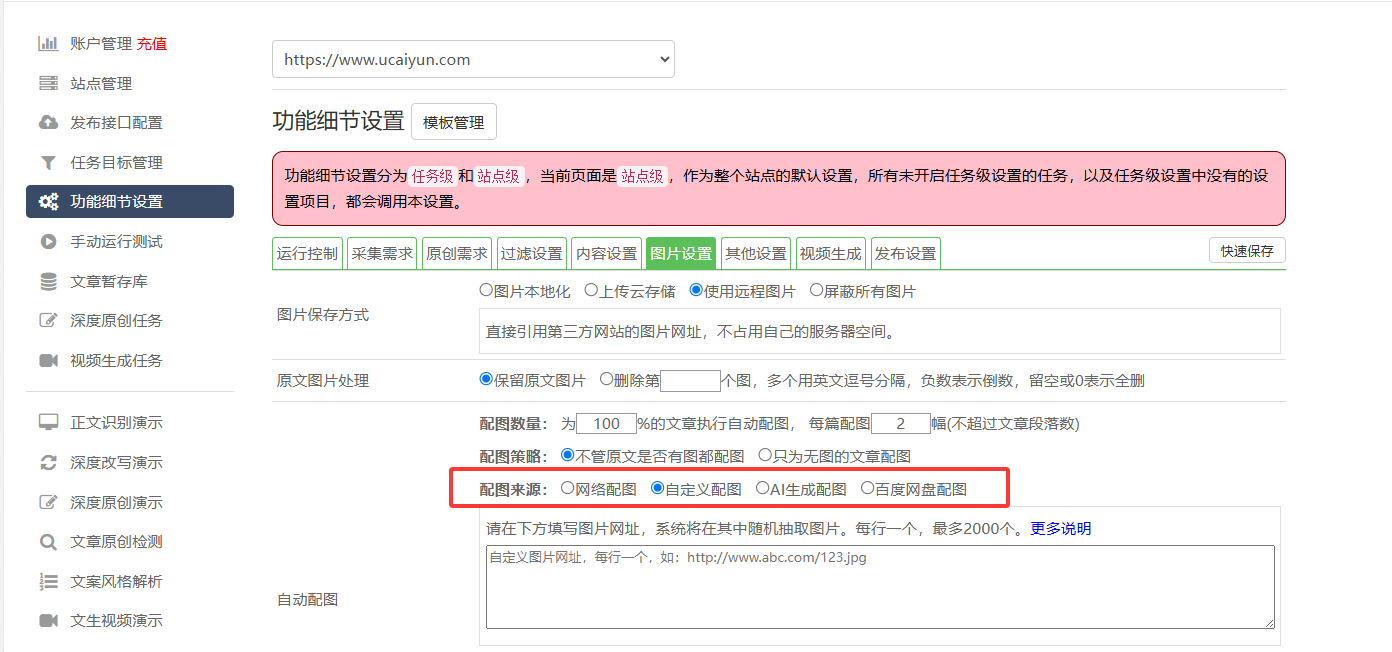Open the site URL dropdown
Image resolution: width=1392 pixels, height=652 pixels.
coord(473,60)
